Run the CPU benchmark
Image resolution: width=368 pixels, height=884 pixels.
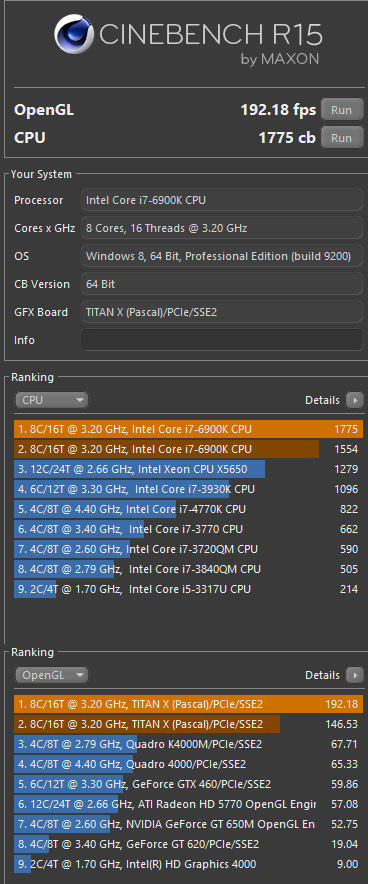tap(342, 138)
